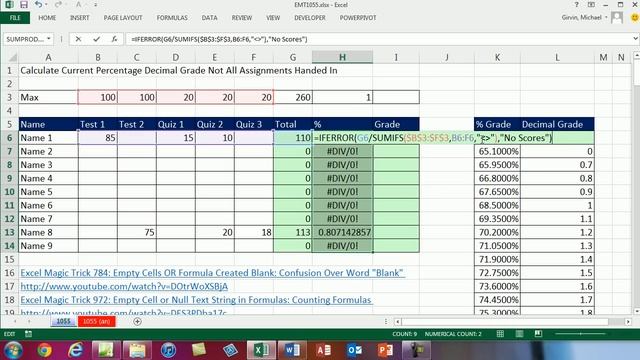
Task: Switch to the INSERT ribbon tab
Action: [x=79, y=18]
